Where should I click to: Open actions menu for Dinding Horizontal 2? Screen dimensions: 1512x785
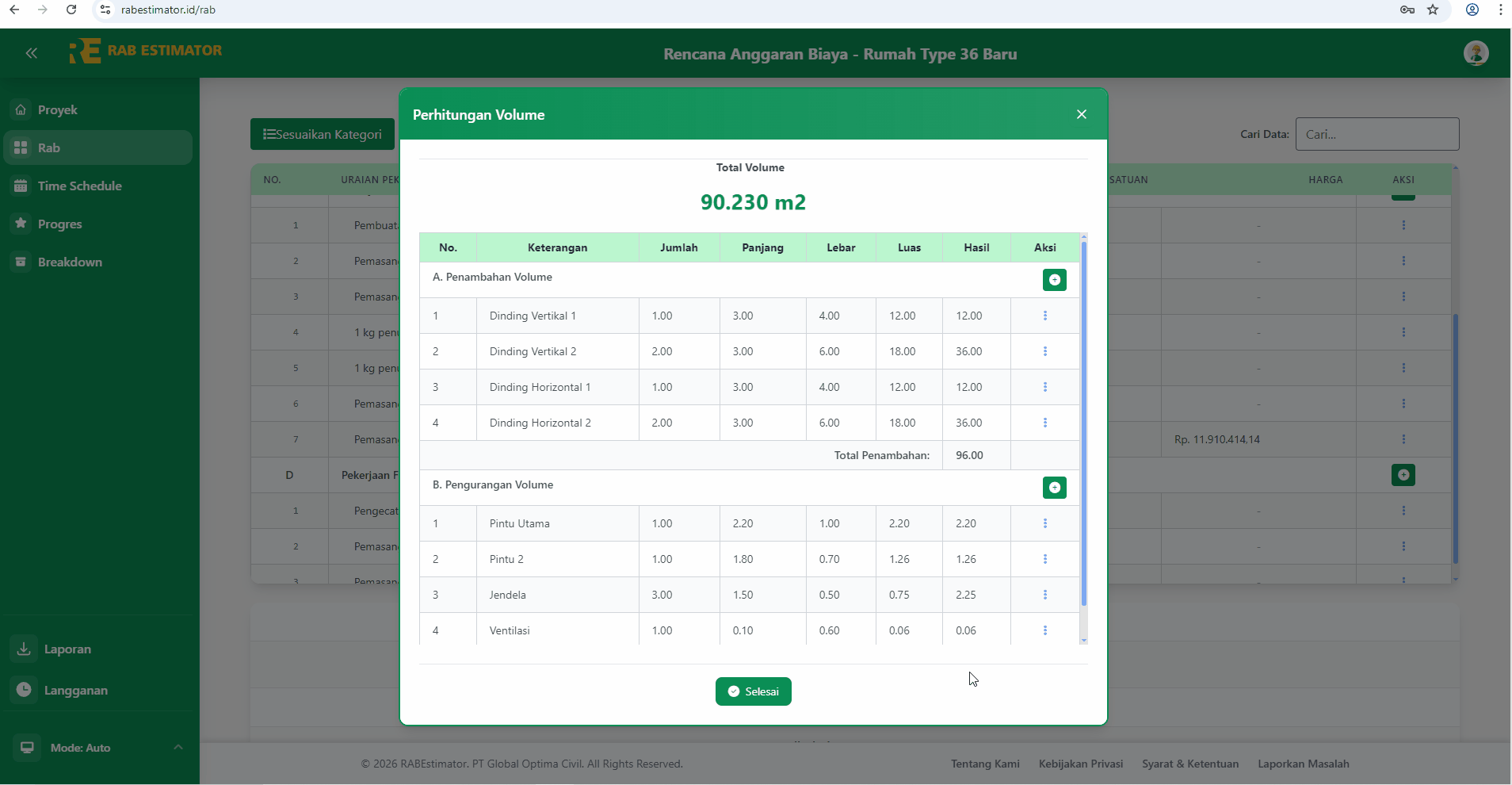tap(1044, 423)
